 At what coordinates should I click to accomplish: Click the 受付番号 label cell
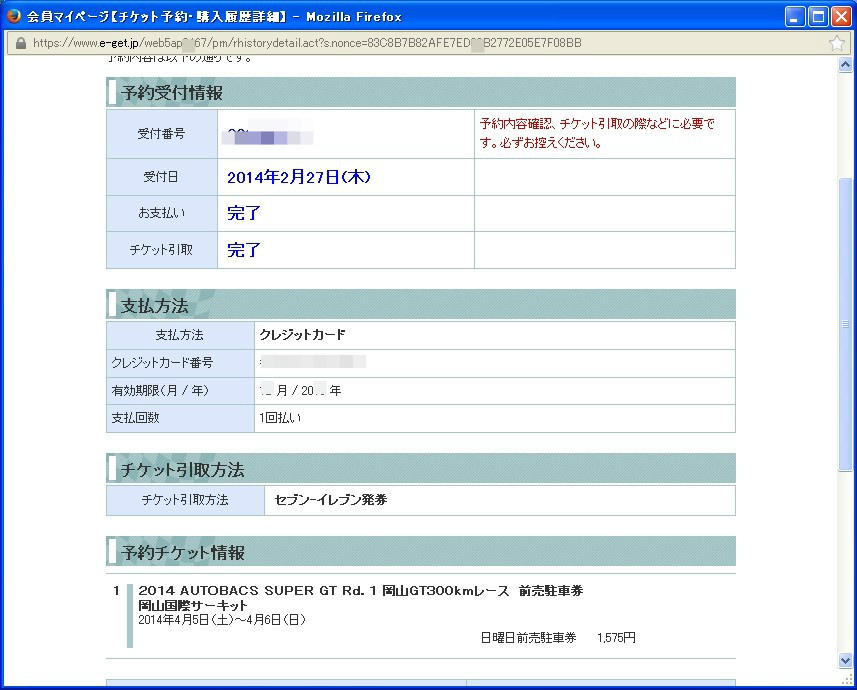[162, 134]
